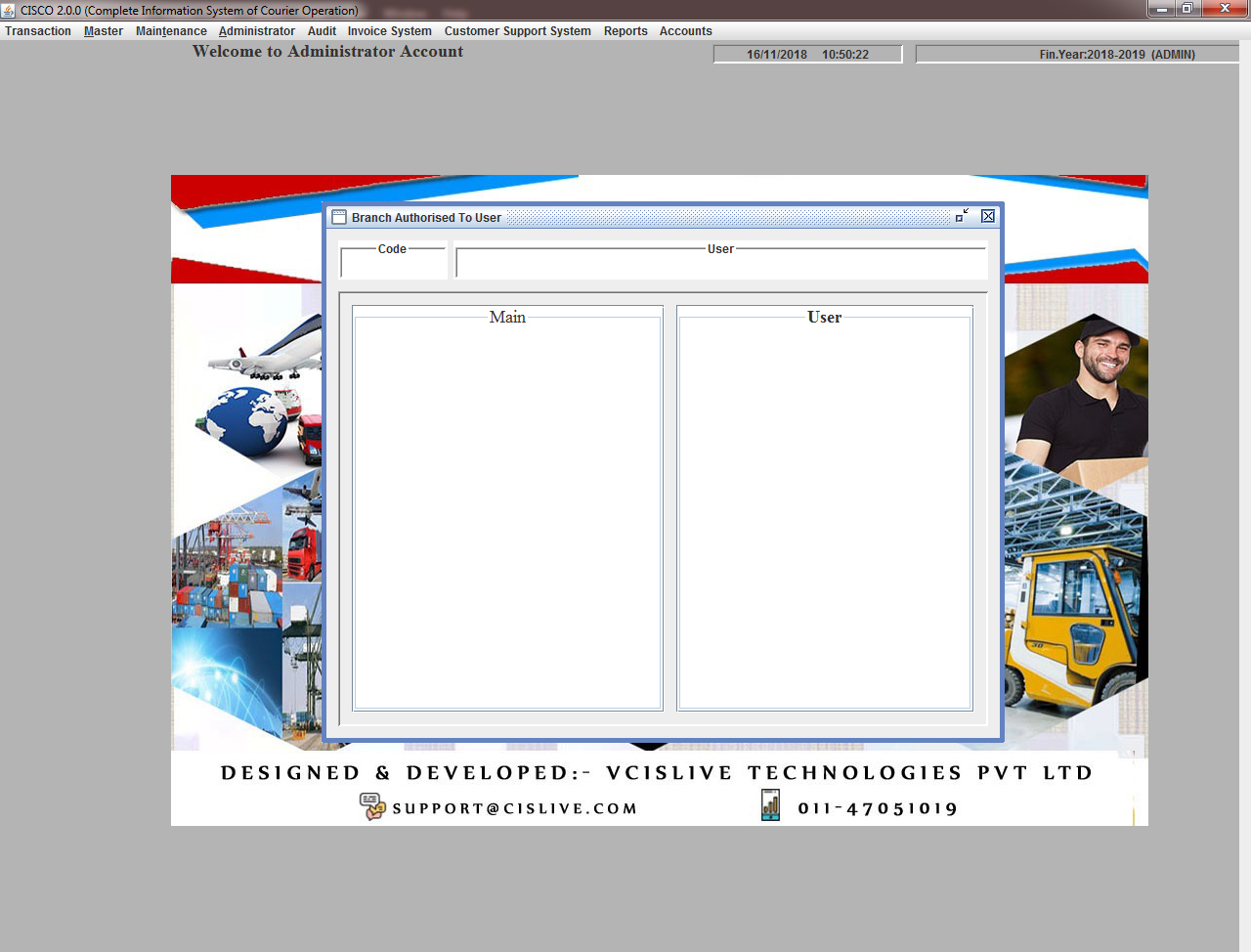1251x952 pixels.
Task: Click the mobile phone icon beside number
Action: coord(770,805)
